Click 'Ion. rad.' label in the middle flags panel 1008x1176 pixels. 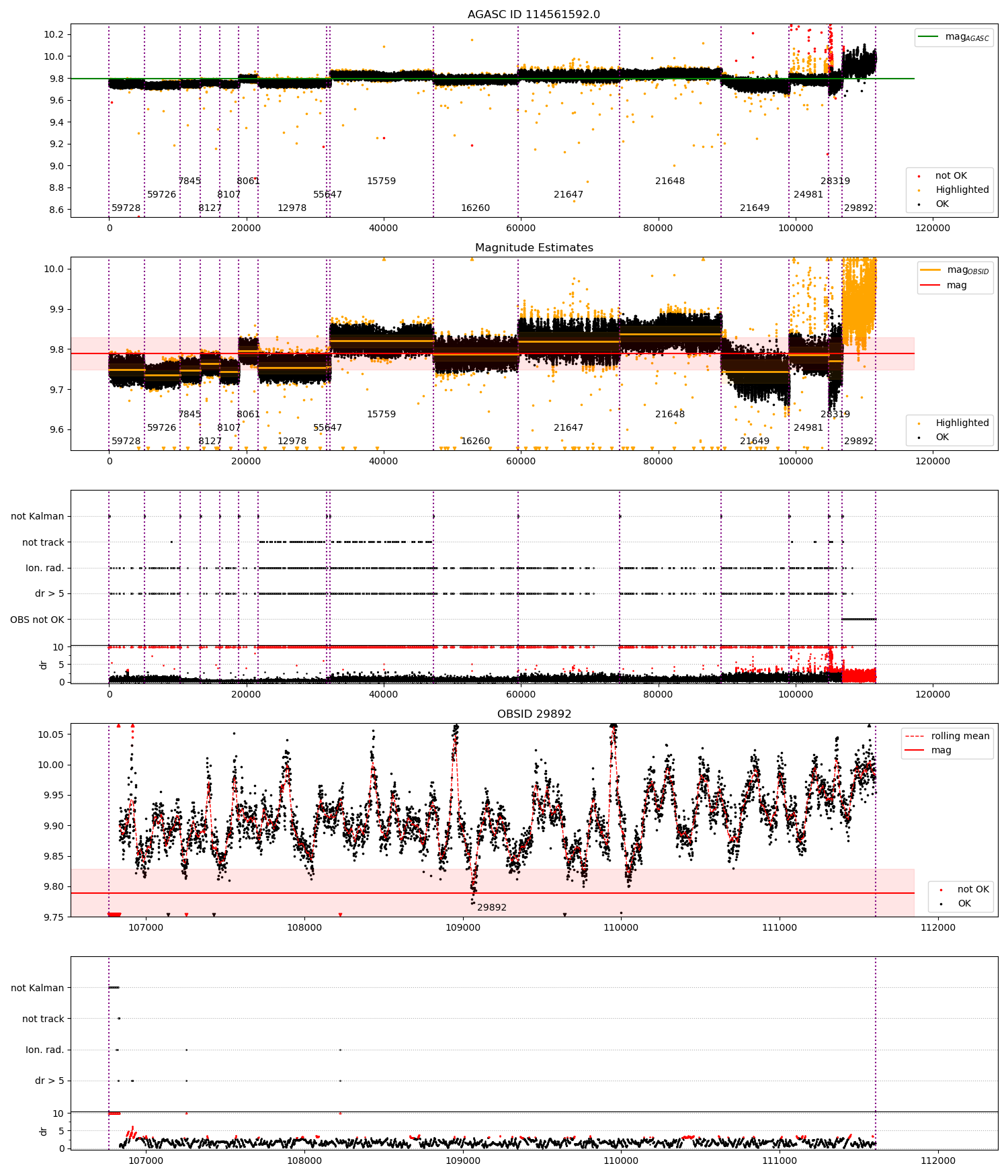pos(44,569)
